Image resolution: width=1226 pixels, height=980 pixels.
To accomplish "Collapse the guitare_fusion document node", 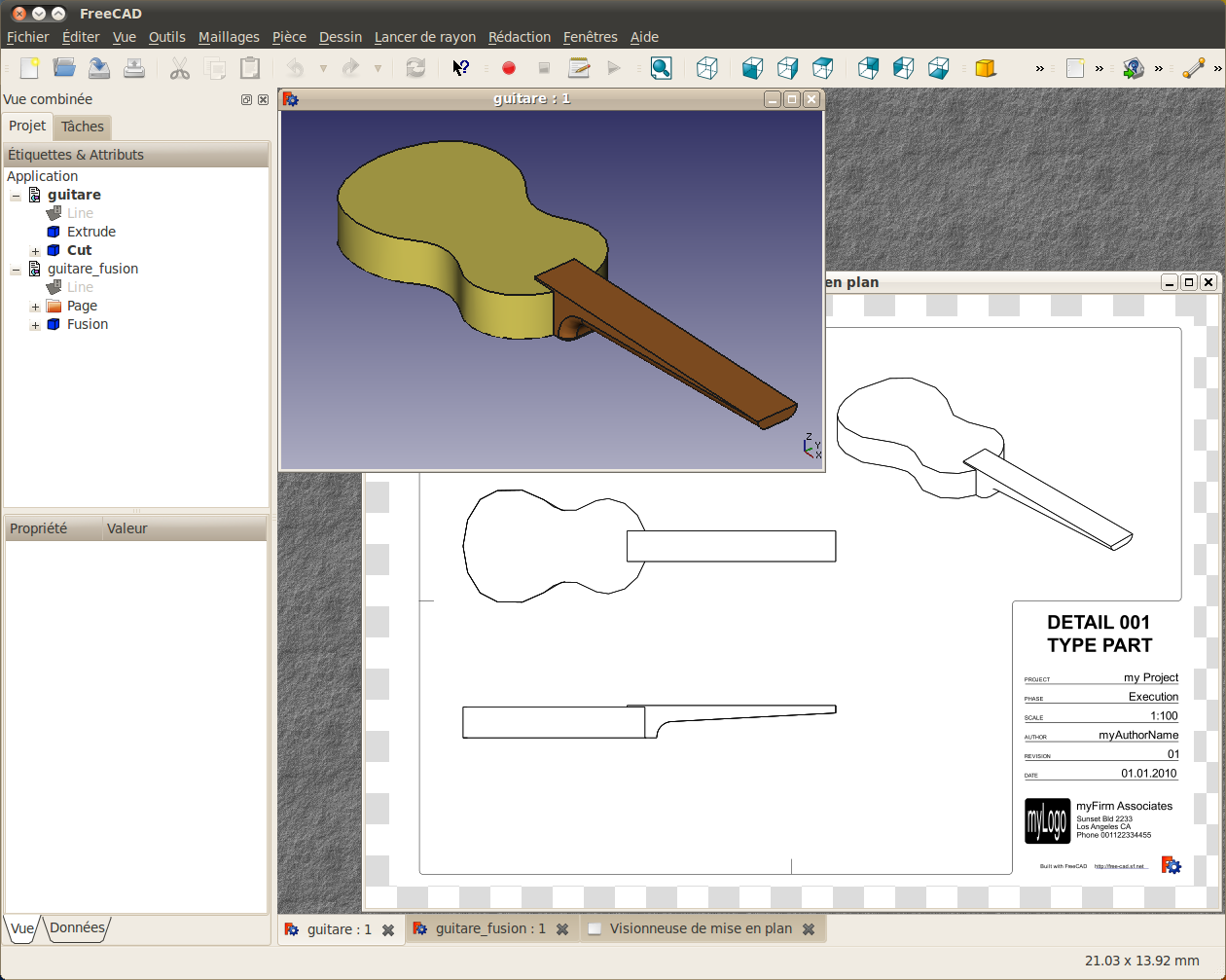I will (x=16, y=270).
